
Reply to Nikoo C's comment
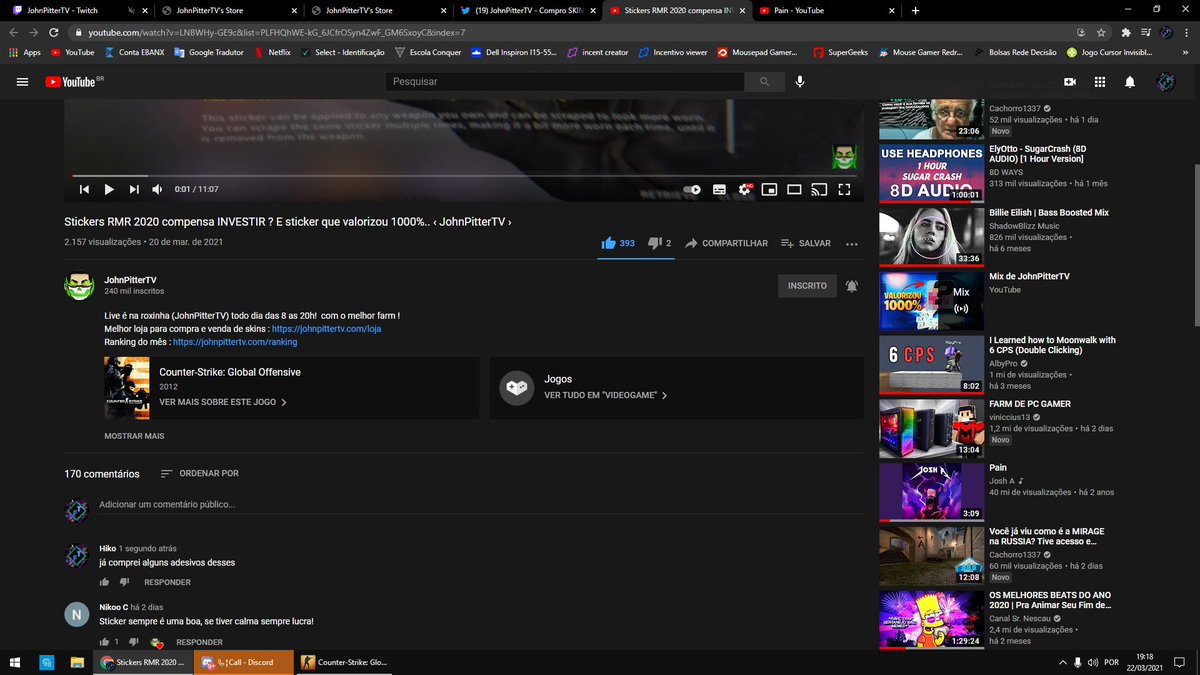tap(199, 642)
